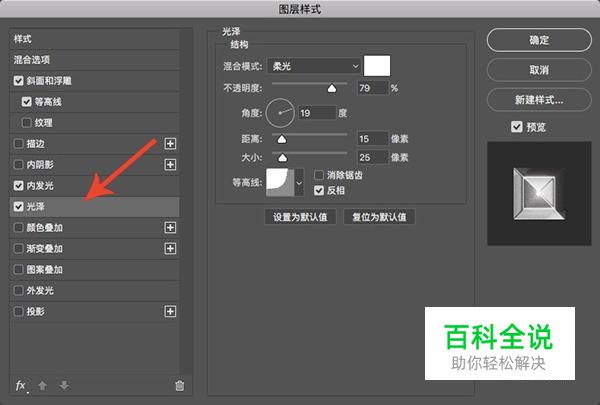
Task: Add another Inner Shadow (内阴影) plus icon
Action: (x=170, y=165)
